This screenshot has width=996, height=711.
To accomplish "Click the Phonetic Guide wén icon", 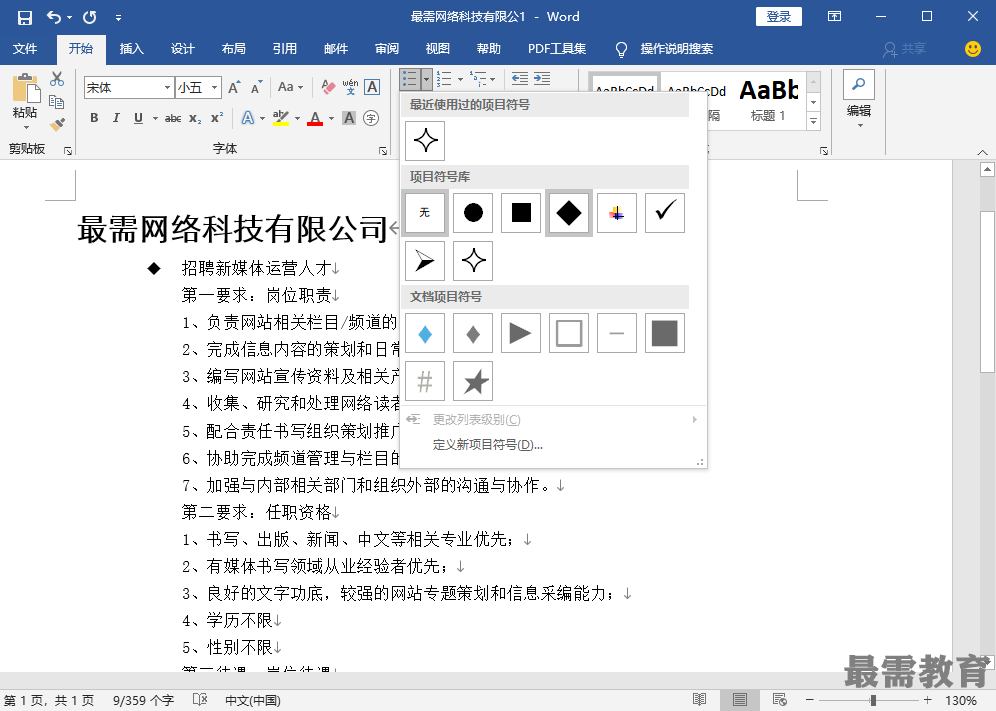I will [x=350, y=87].
